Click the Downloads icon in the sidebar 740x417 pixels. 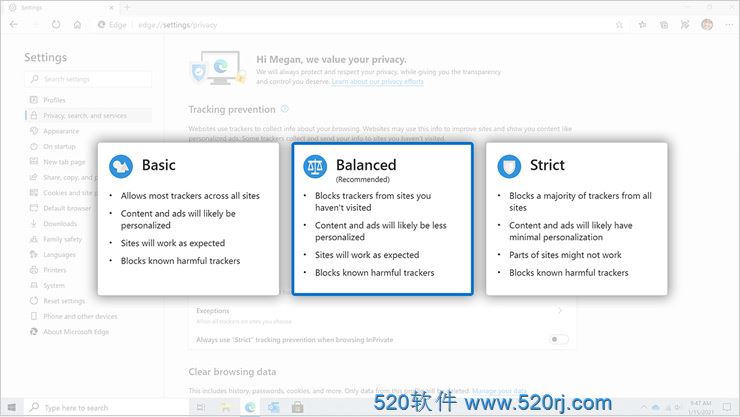(34, 224)
